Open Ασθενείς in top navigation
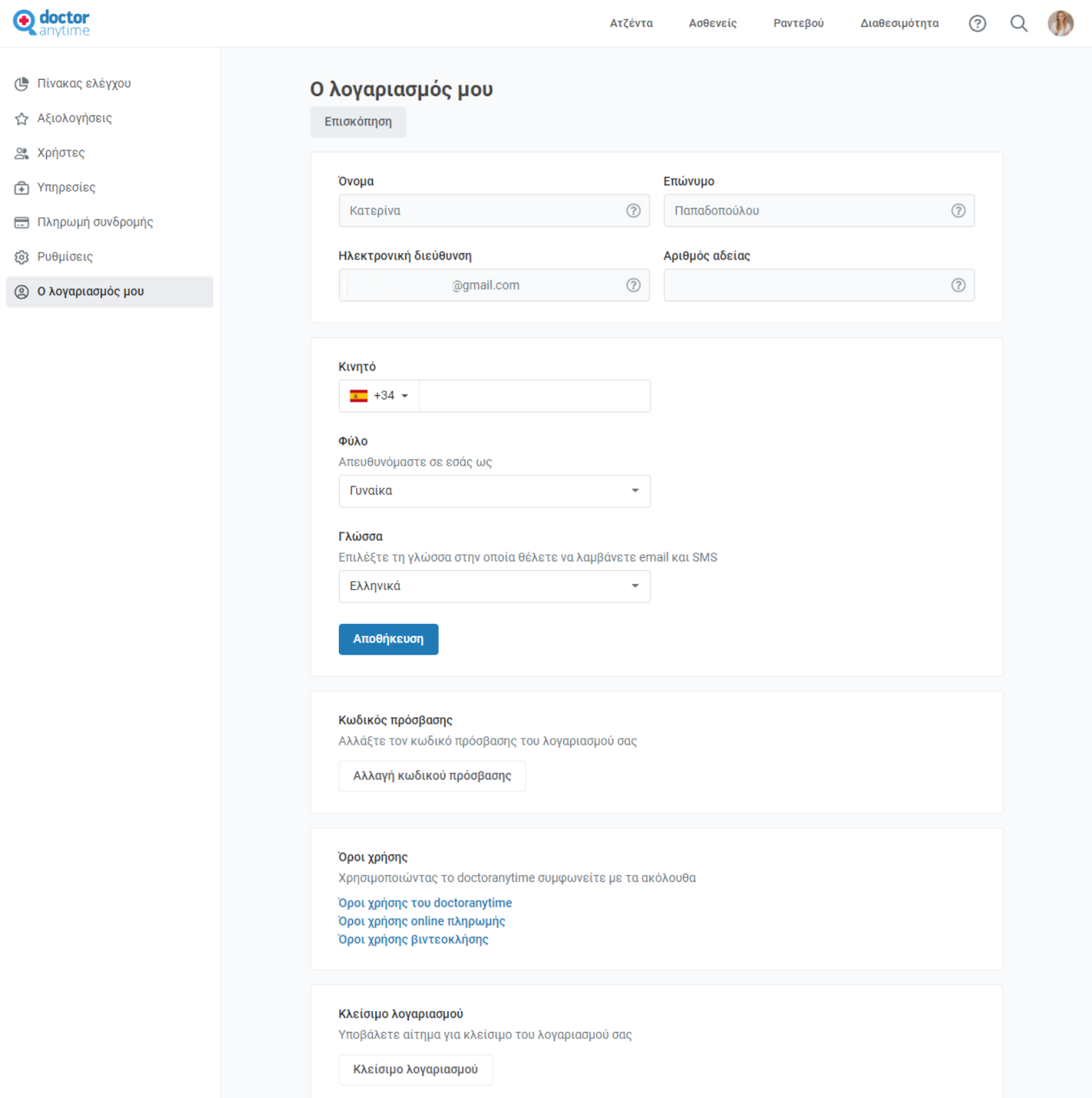The image size is (1092, 1098). click(x=712, y=23)
